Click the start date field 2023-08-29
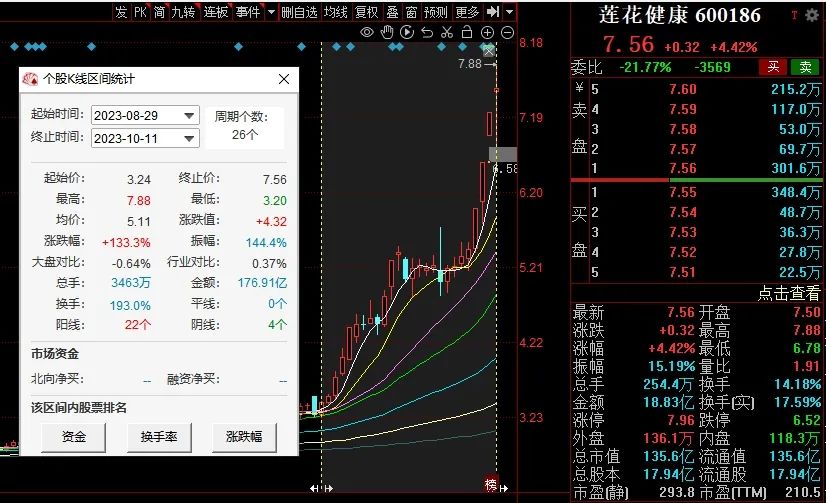 point(145,115)
